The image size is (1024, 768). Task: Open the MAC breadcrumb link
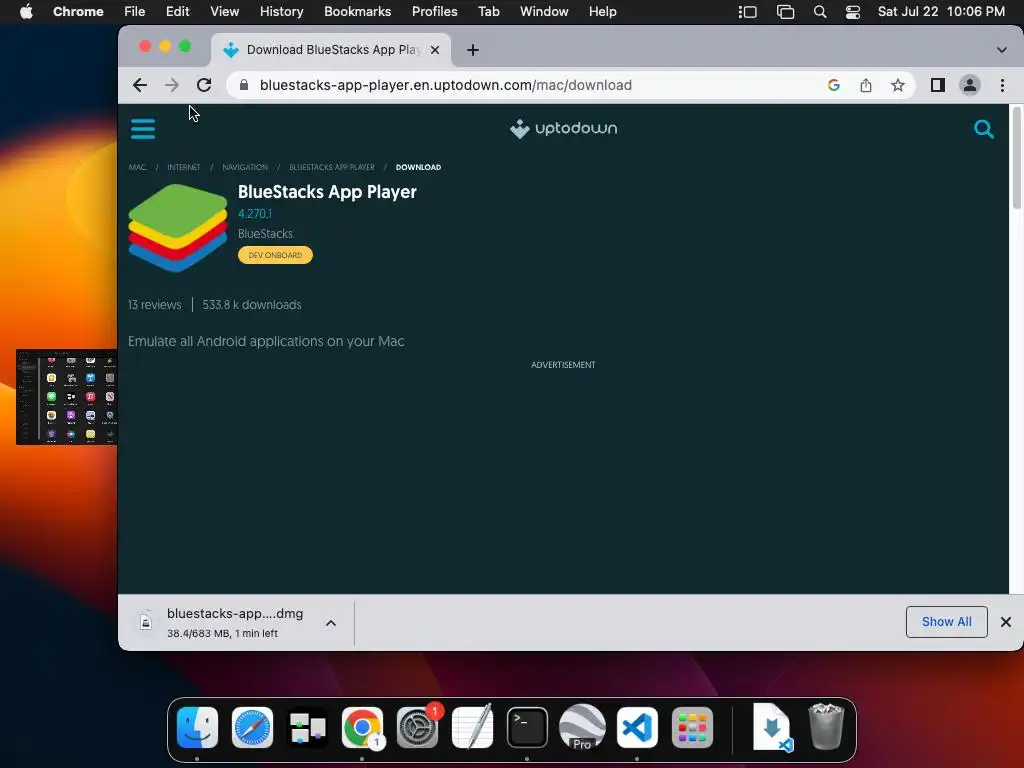pyautogui.click(x=137, y=167)
